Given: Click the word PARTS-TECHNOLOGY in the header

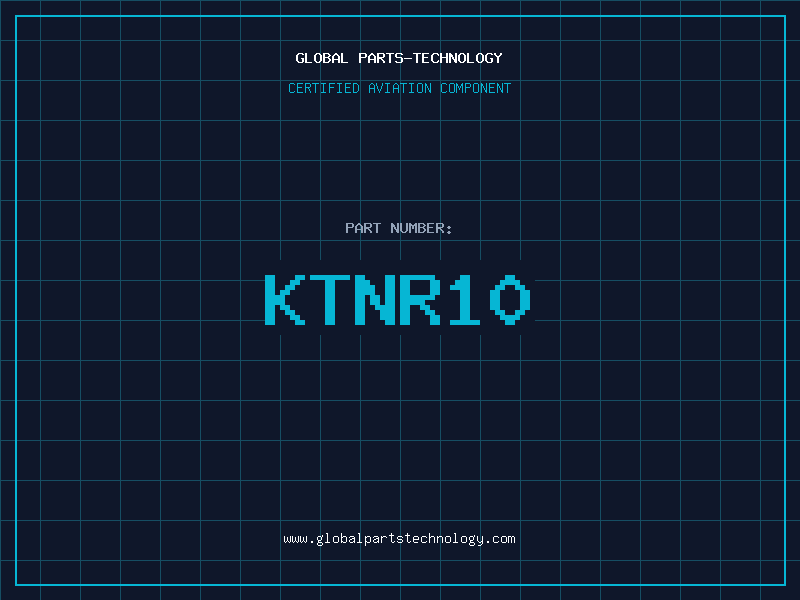Looking at the screenshot, I should click(x=430, y=58).
